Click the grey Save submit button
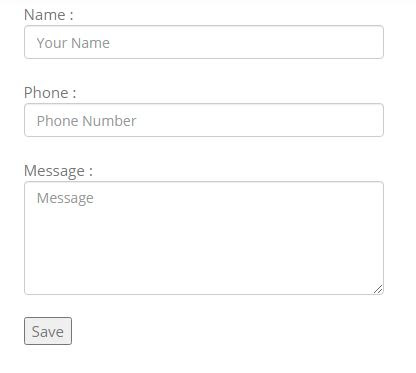 (48, 331)
